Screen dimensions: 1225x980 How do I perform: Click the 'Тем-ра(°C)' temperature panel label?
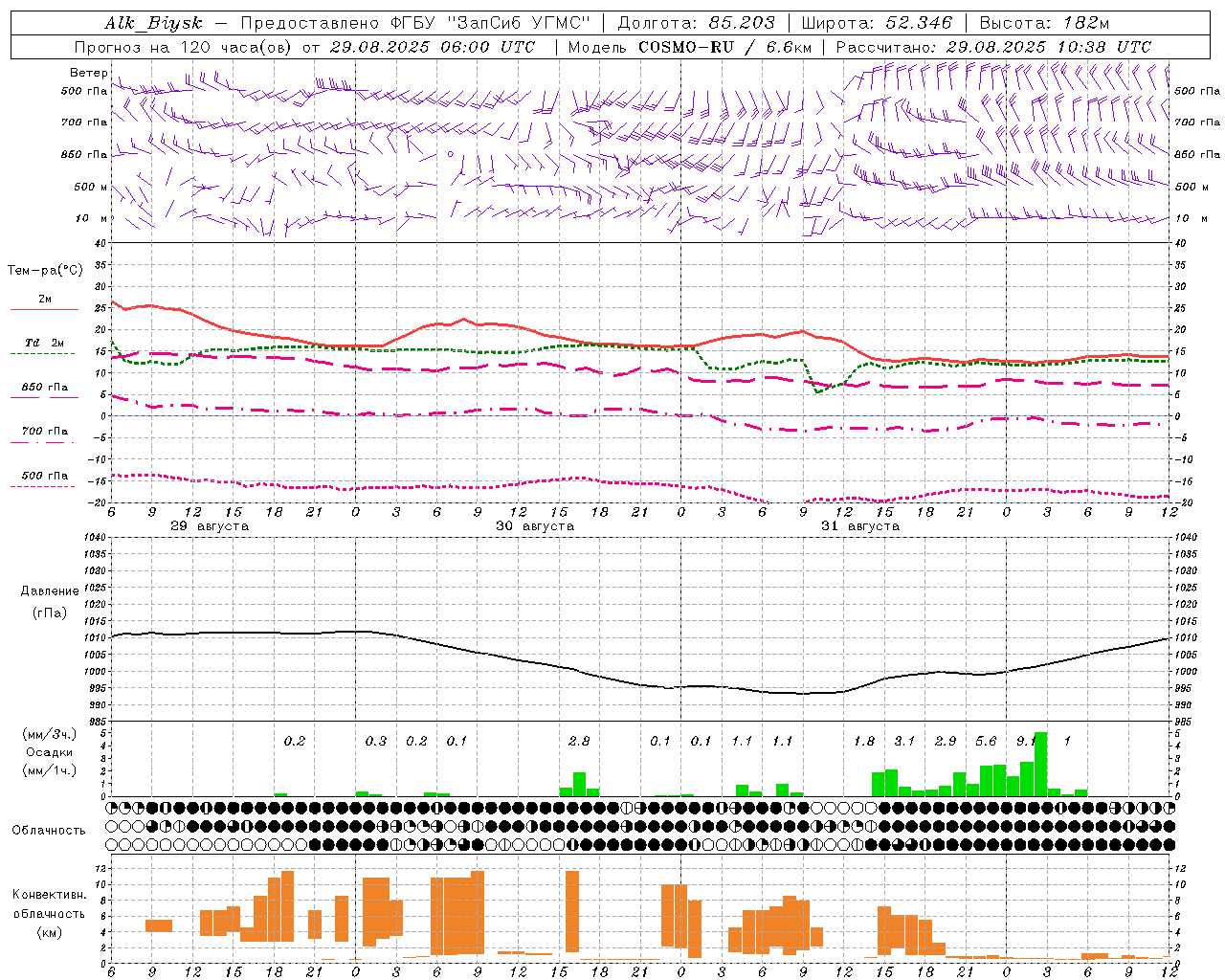pos(45,271)
